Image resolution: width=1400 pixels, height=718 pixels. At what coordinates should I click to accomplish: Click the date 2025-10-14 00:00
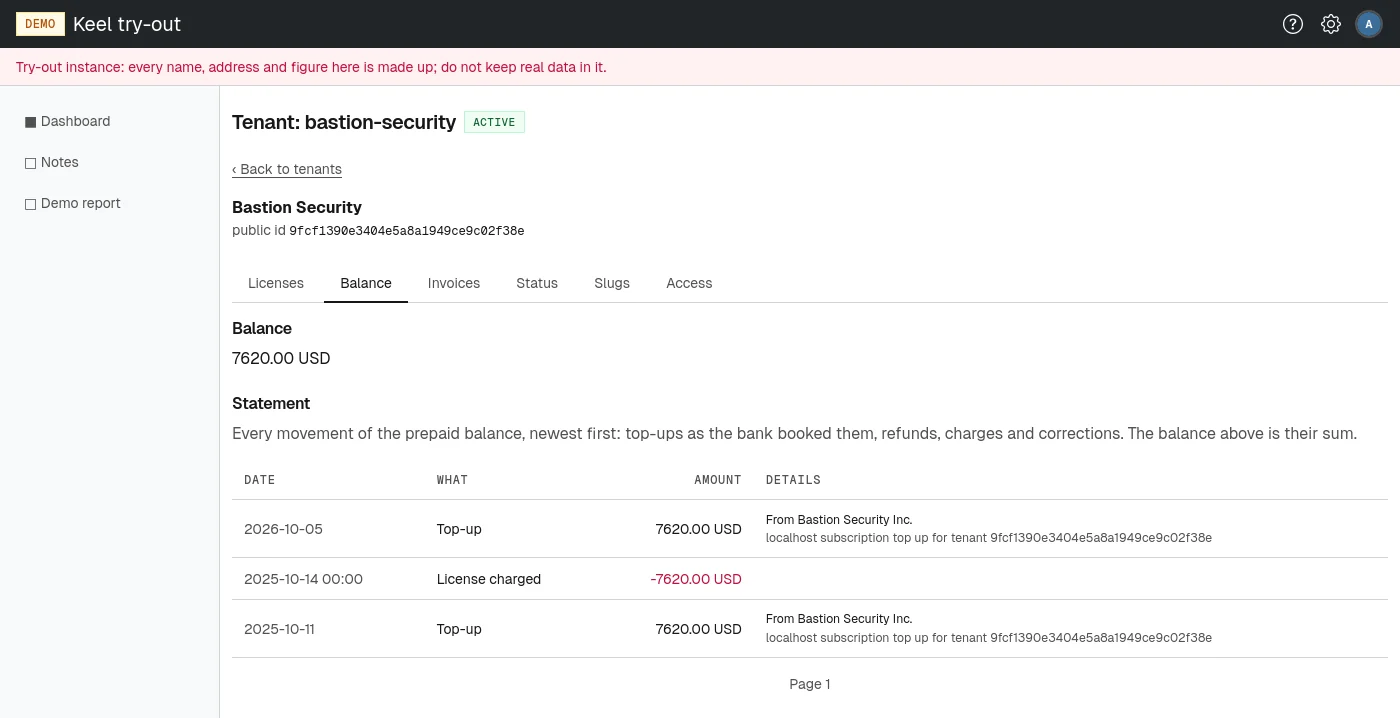click(303, 579)
